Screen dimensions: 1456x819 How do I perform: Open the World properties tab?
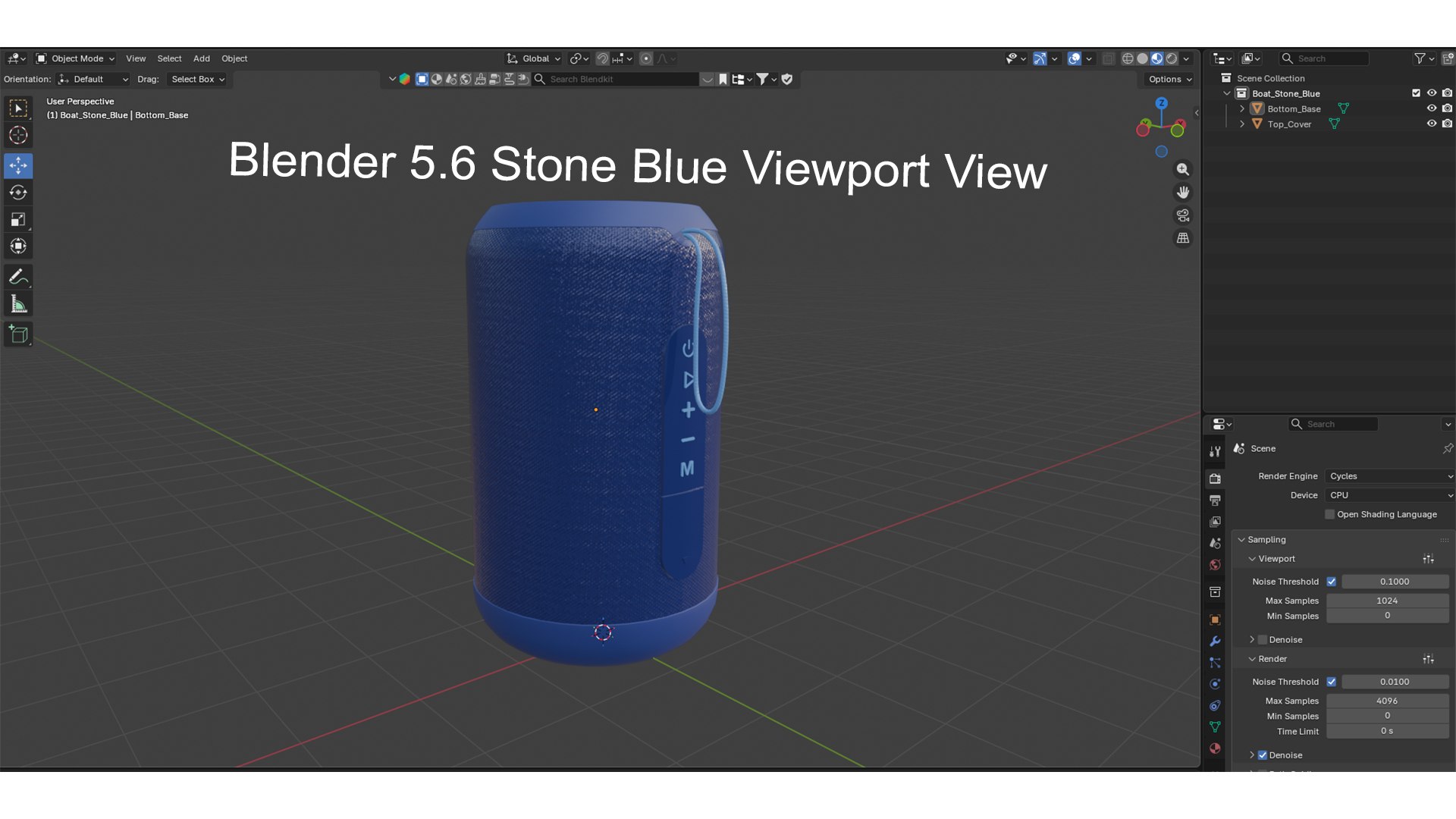point(1215,565)
